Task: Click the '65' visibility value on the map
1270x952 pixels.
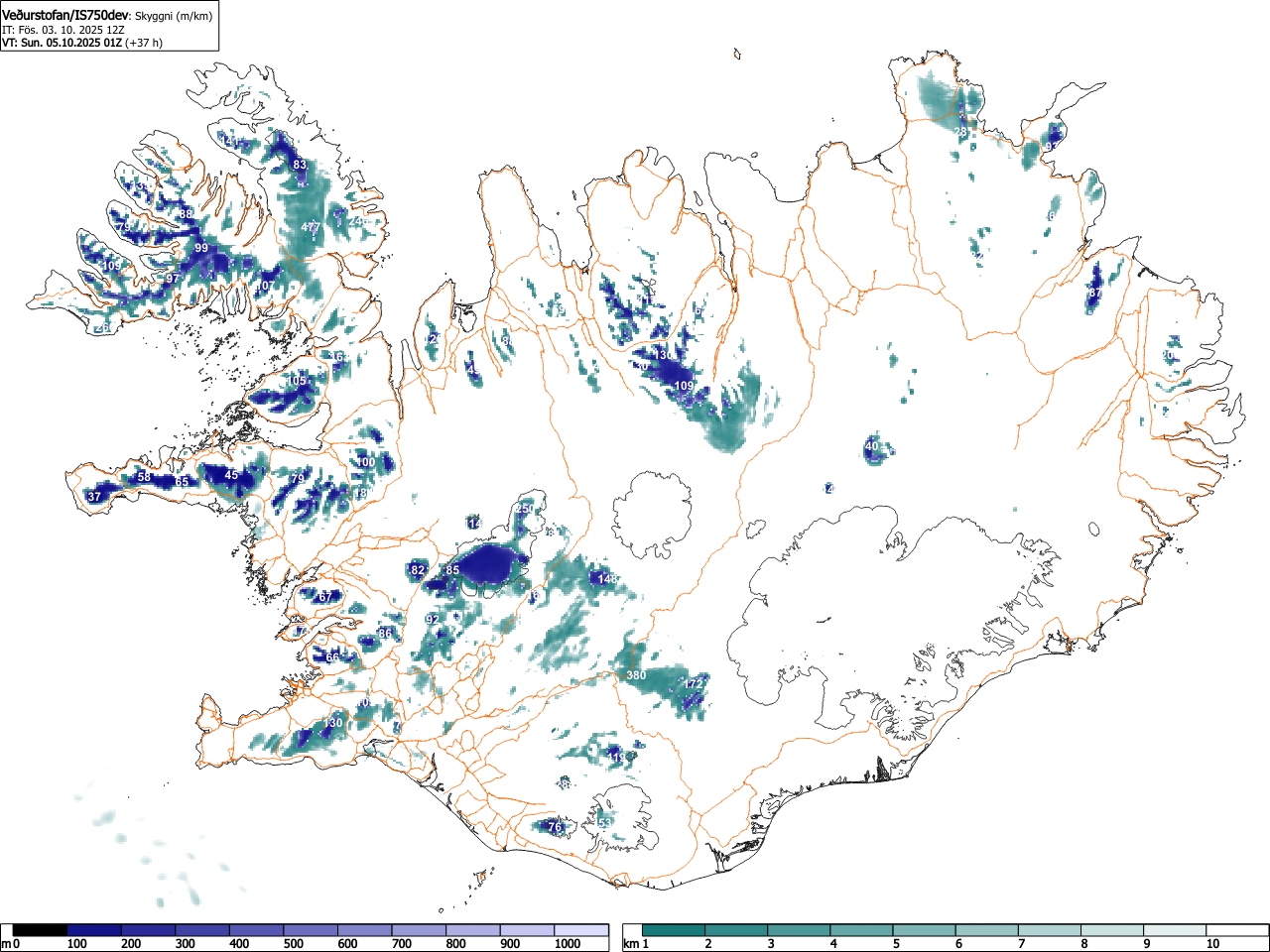Action: (182, 482)
